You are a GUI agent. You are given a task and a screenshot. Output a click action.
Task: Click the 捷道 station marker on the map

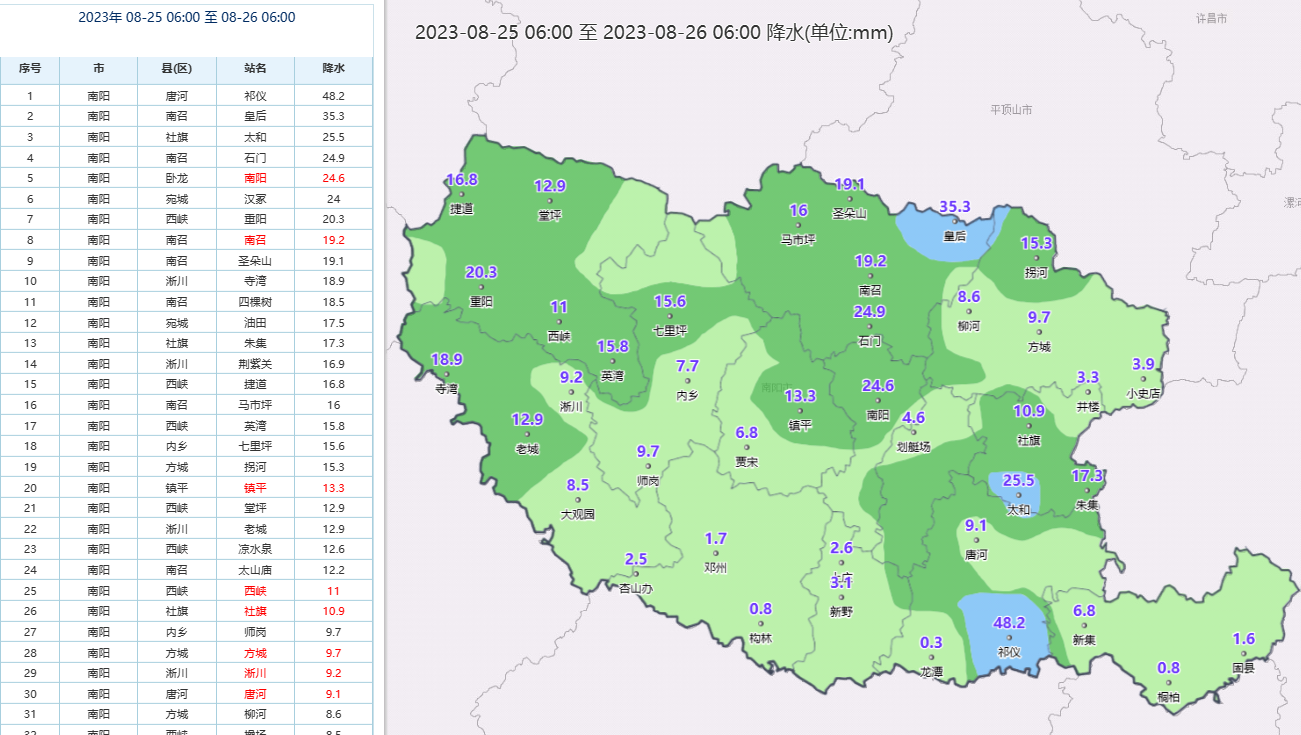(461, 195)
